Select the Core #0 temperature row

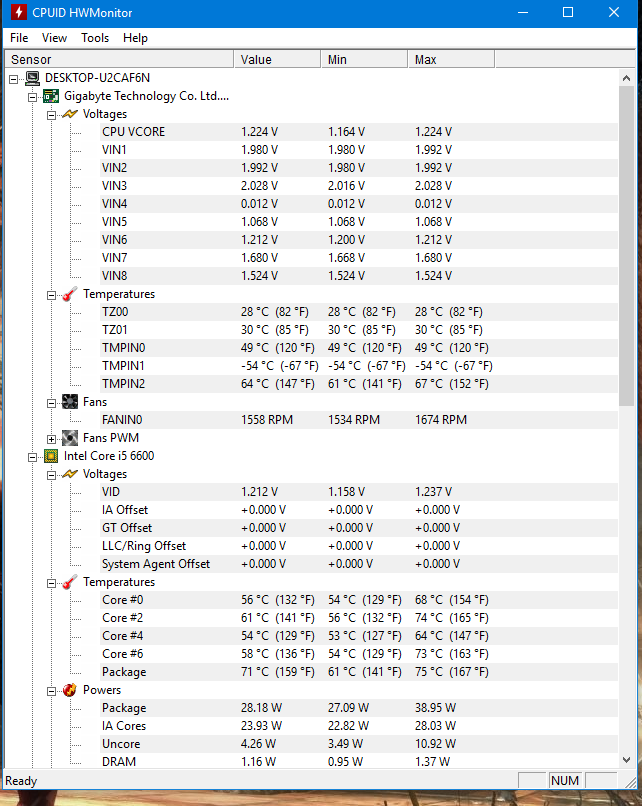[359, 600]
